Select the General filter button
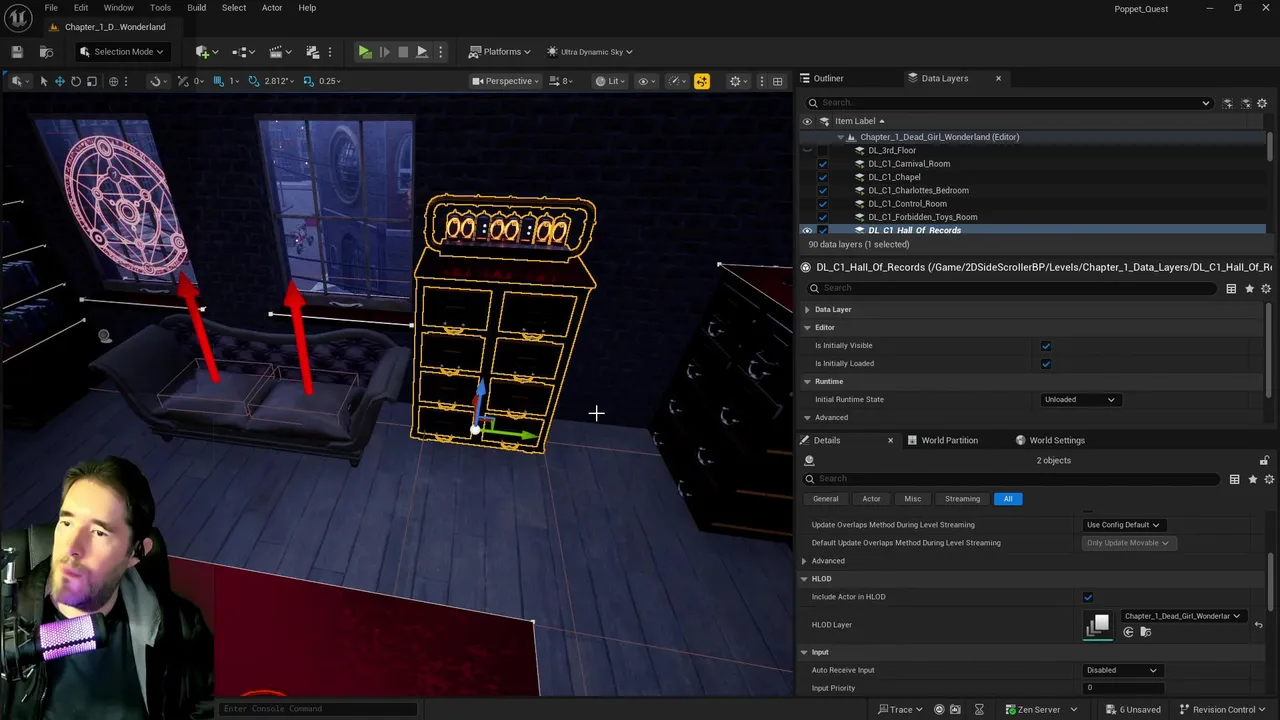The width and height of the screenshot is (1280, 720). (x=826, y=499)
